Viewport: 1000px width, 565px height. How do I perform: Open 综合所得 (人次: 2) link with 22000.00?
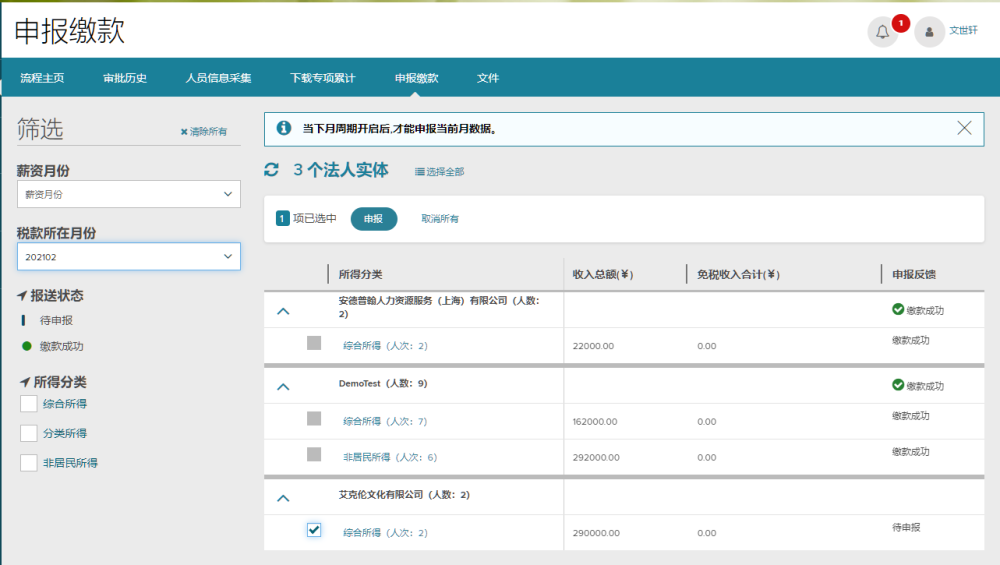coord(385,346)
